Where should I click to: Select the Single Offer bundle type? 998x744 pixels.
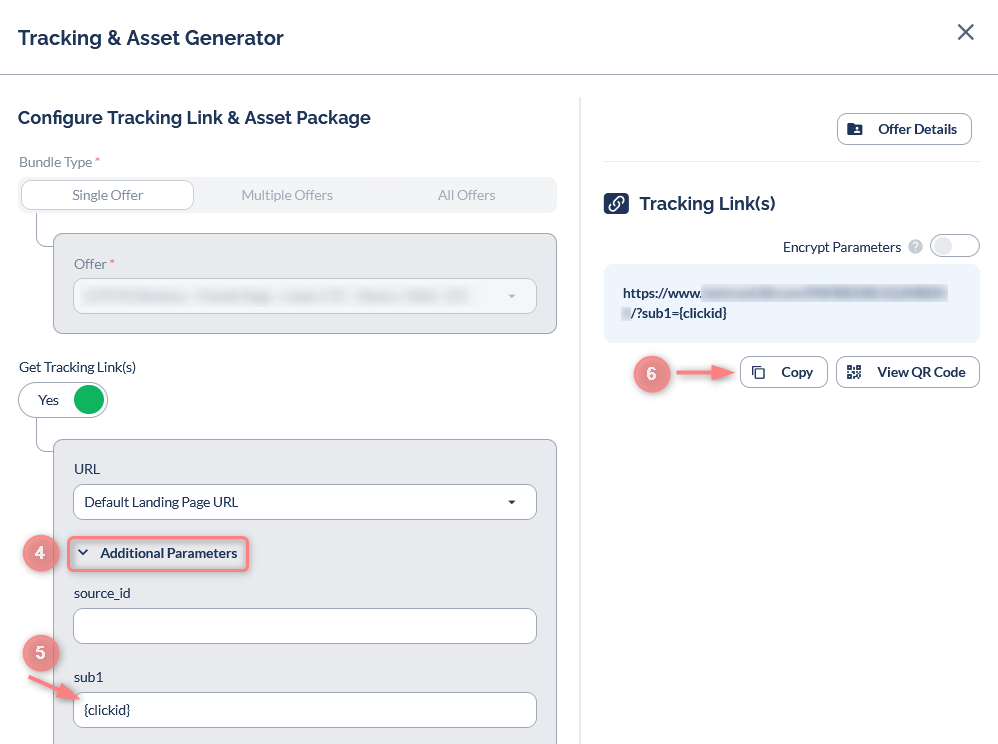107,195
